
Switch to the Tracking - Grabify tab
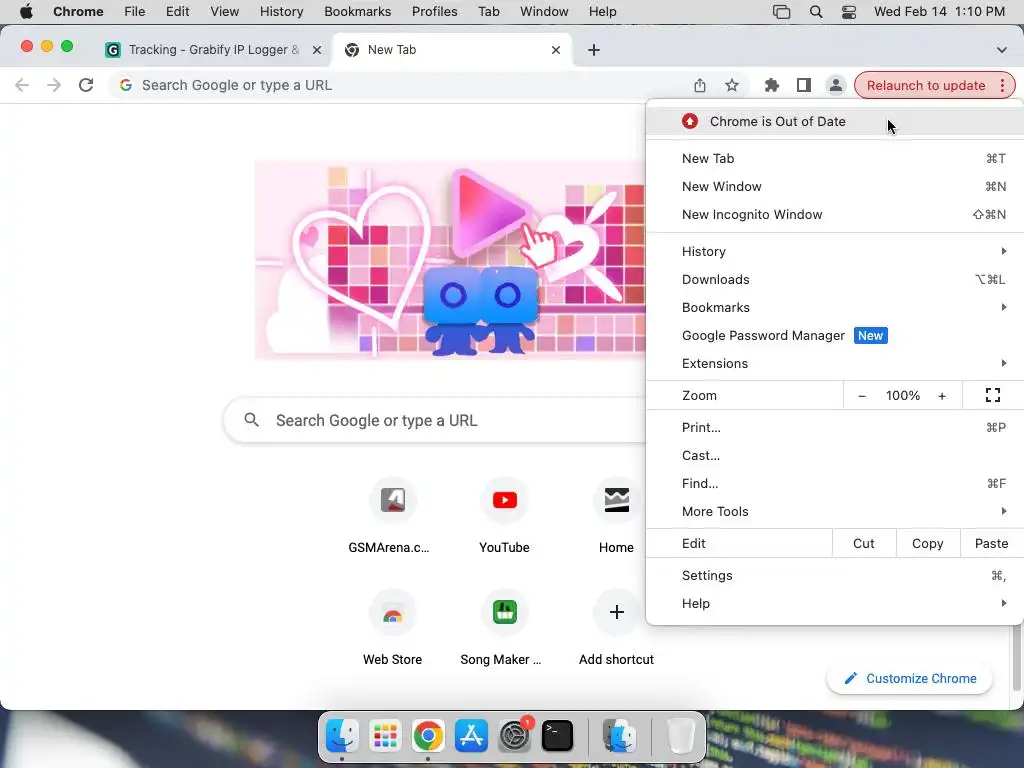212,50
